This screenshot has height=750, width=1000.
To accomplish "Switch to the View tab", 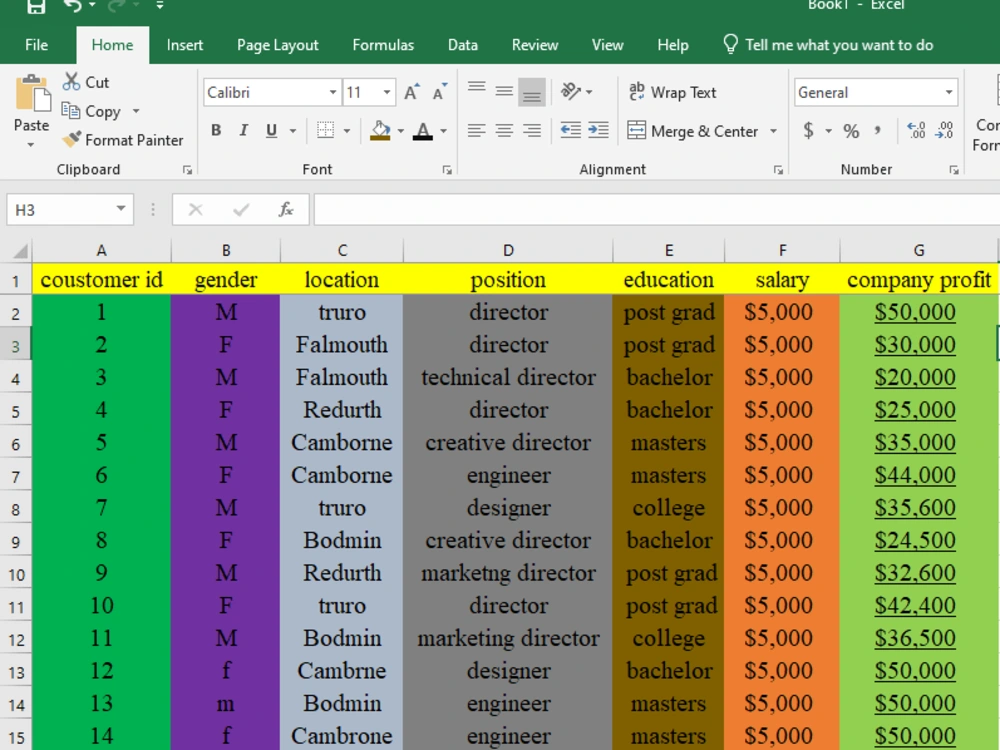I will coord(607,45).
